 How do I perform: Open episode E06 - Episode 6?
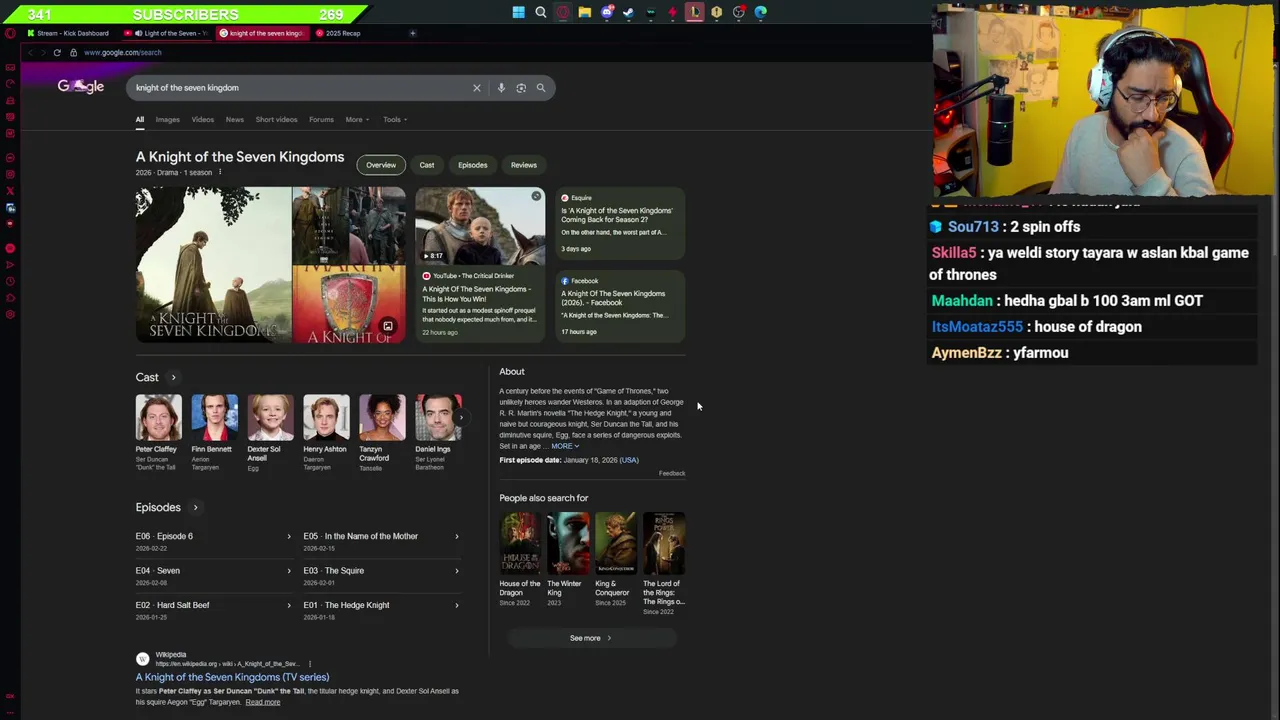213,541
